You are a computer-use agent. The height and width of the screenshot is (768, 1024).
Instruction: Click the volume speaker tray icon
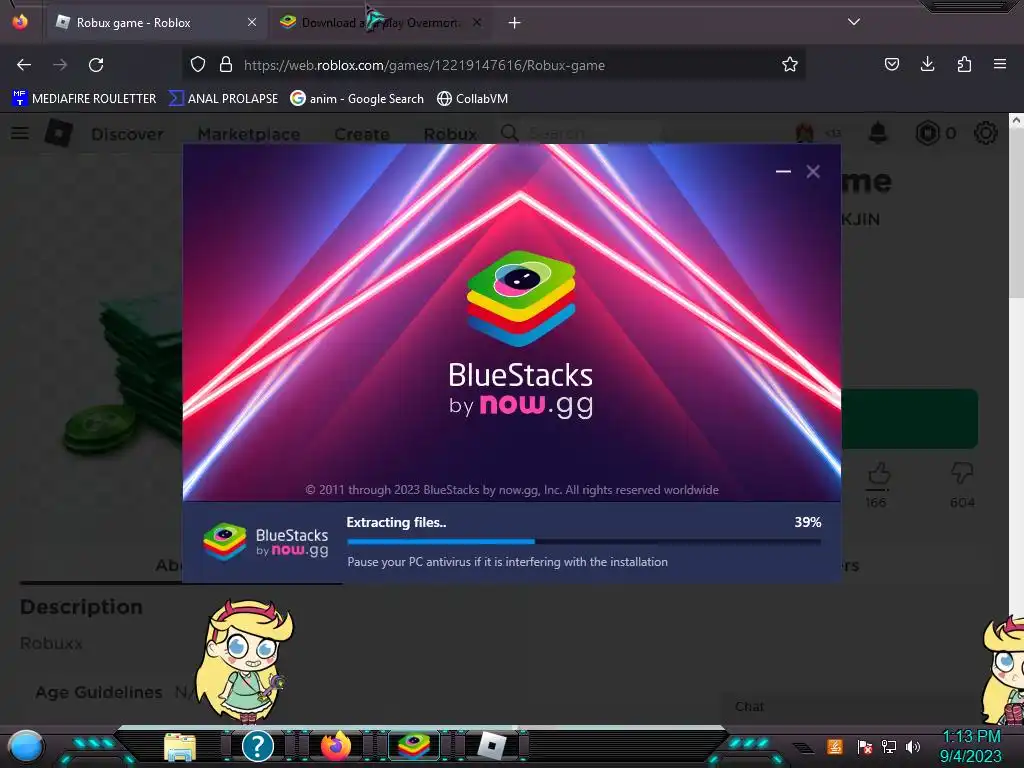click(x=912, y=746)
